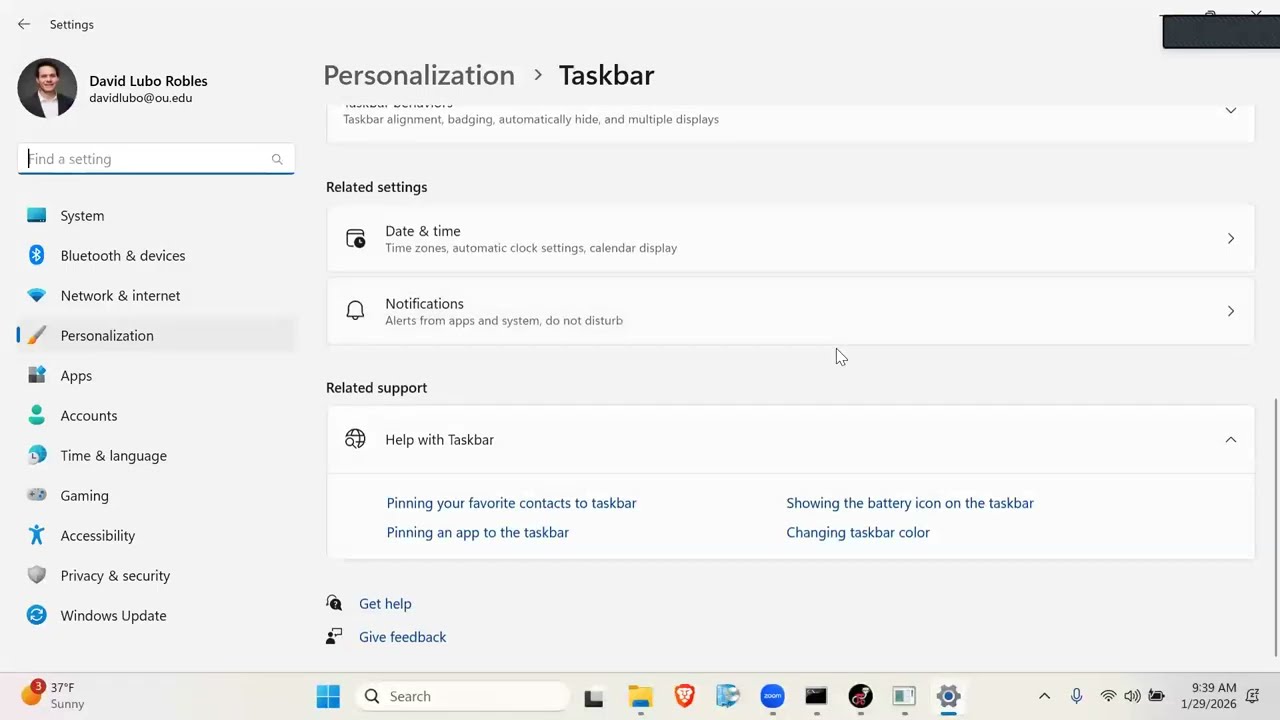Click the Windows Start button
The height and width of the screenshot is (720, 1280).
click(x=328, y=696)
